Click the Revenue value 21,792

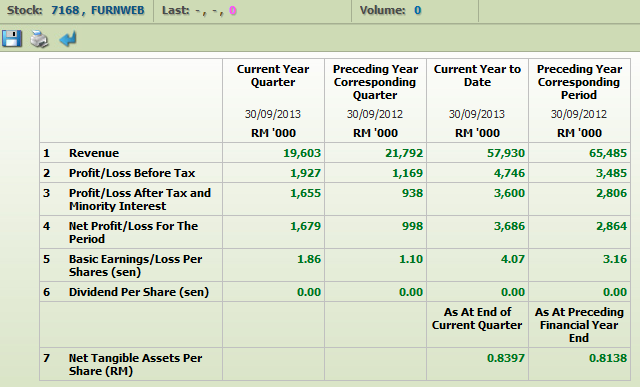(404, 153)
